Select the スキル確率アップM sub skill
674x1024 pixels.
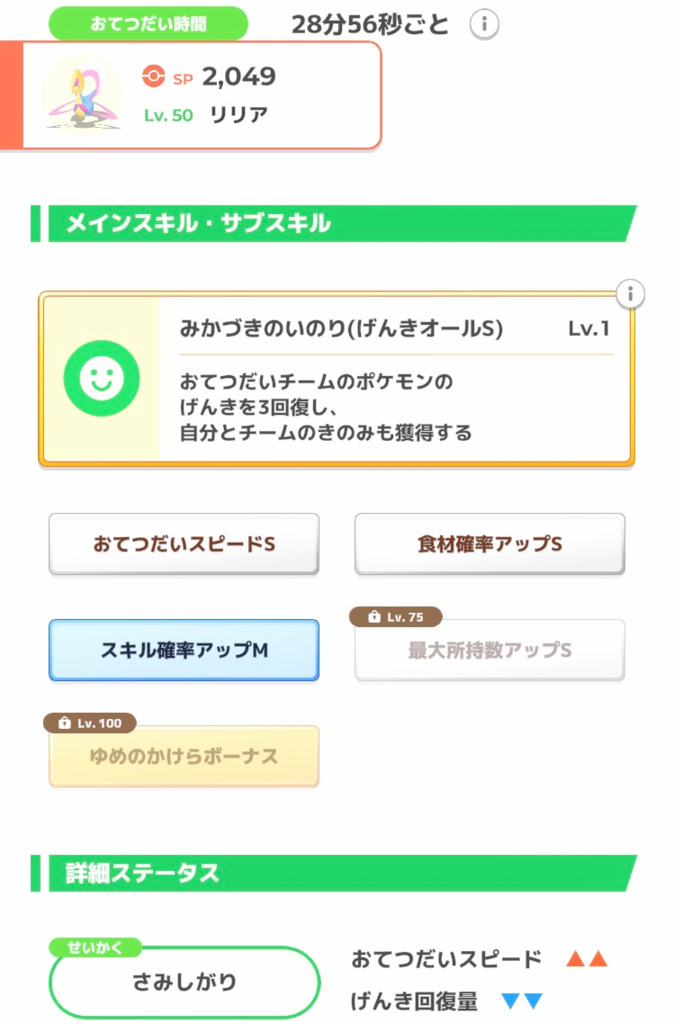tap(184, 650)
